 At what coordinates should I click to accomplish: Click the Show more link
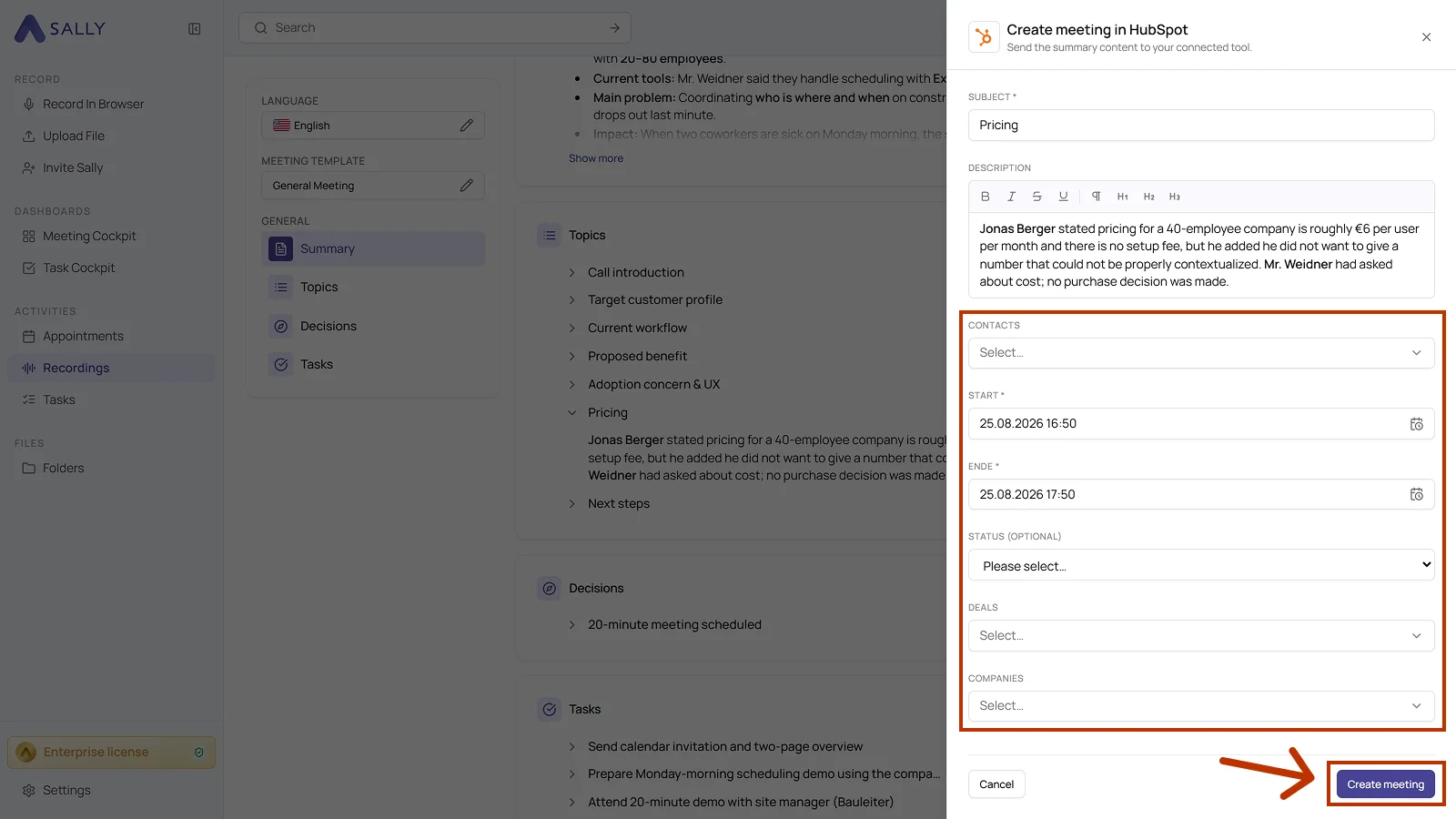[x=596, y=158]
